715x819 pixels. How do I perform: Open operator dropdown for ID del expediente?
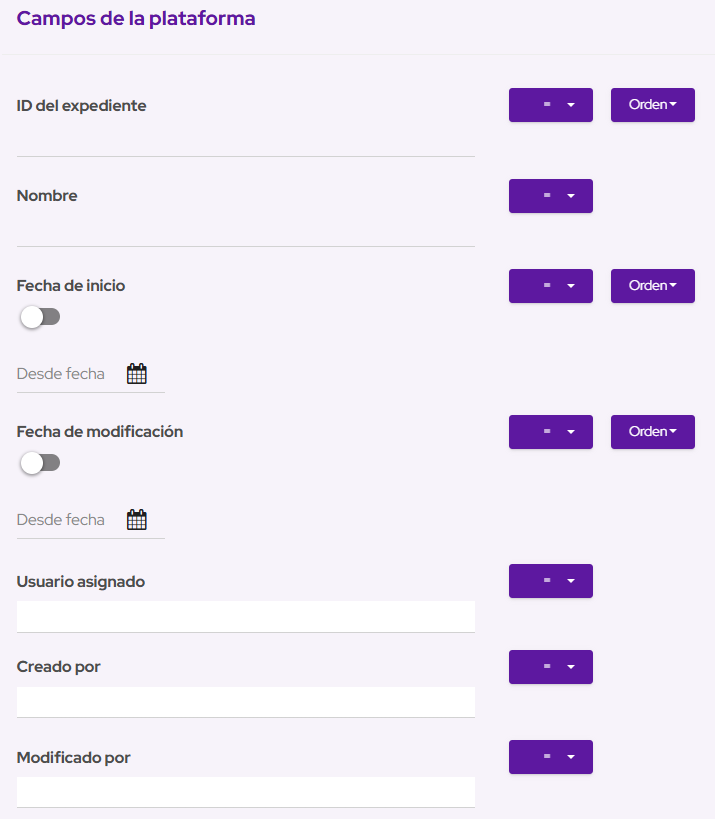(x=551, y=105)
